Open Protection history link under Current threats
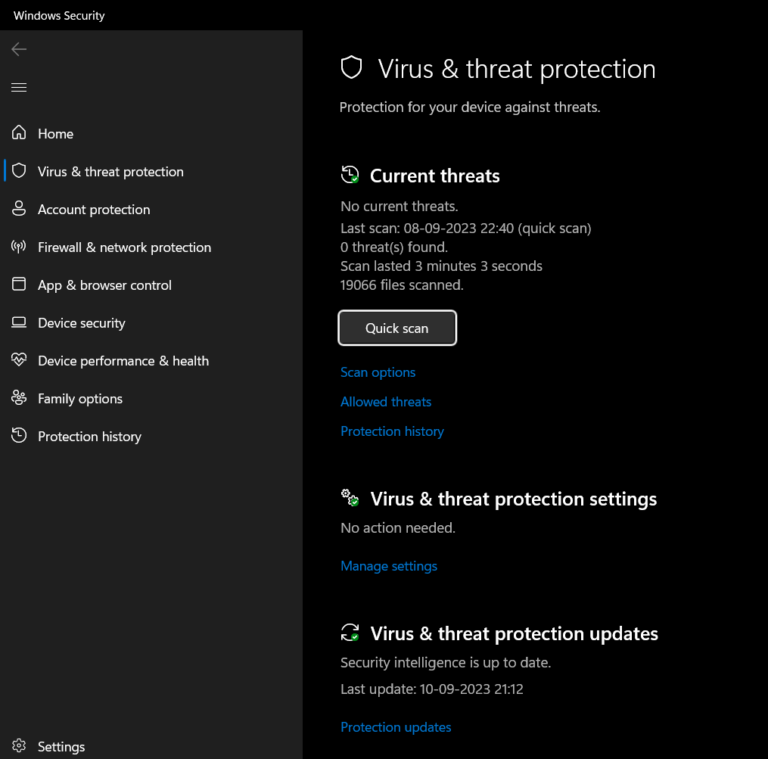The height and width of the screenshot is (759, 768). (x=392, y=431)
